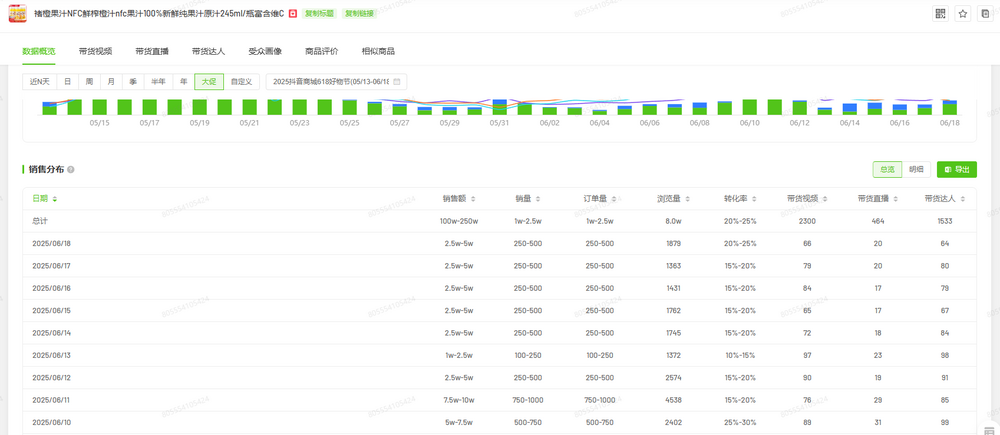Click the help icon next to 销售分布
The width and height of the screenshot is (1000, 435).
click(x=71, y=170)
